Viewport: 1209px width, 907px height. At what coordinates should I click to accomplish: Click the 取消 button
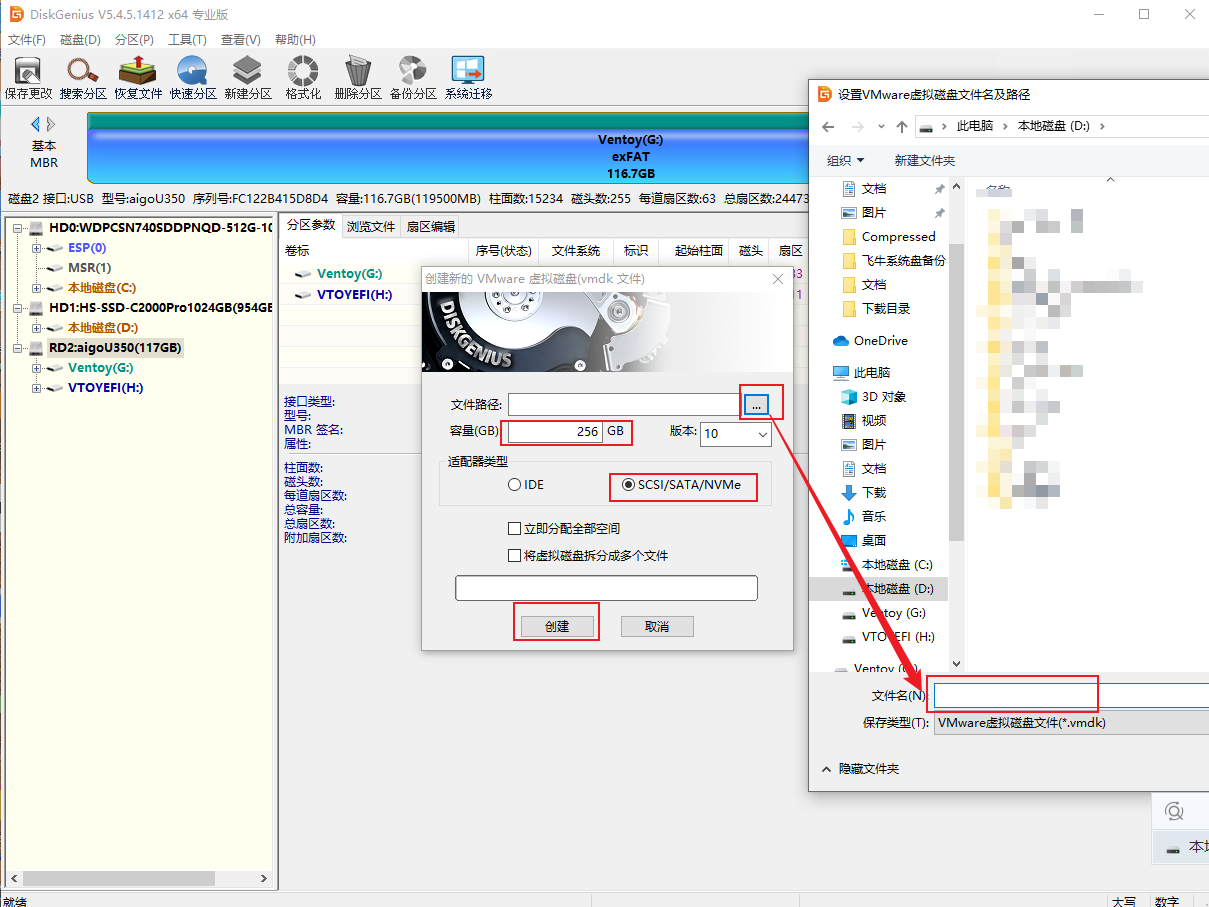(657, 626)
